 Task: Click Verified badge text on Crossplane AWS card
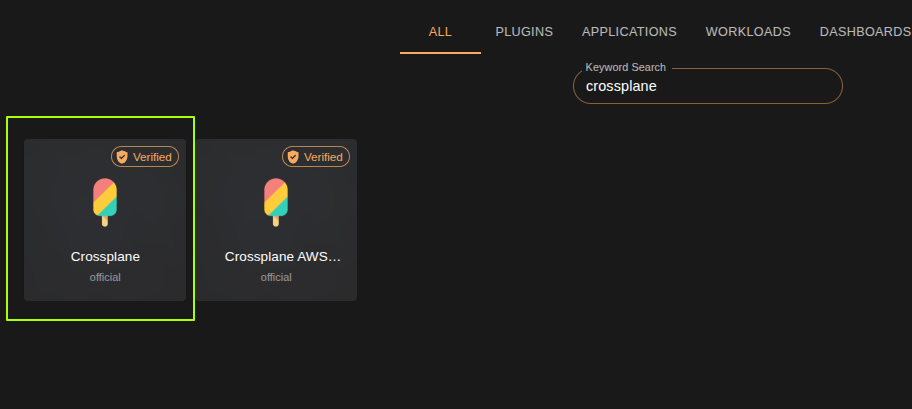[x=324, y=157]
